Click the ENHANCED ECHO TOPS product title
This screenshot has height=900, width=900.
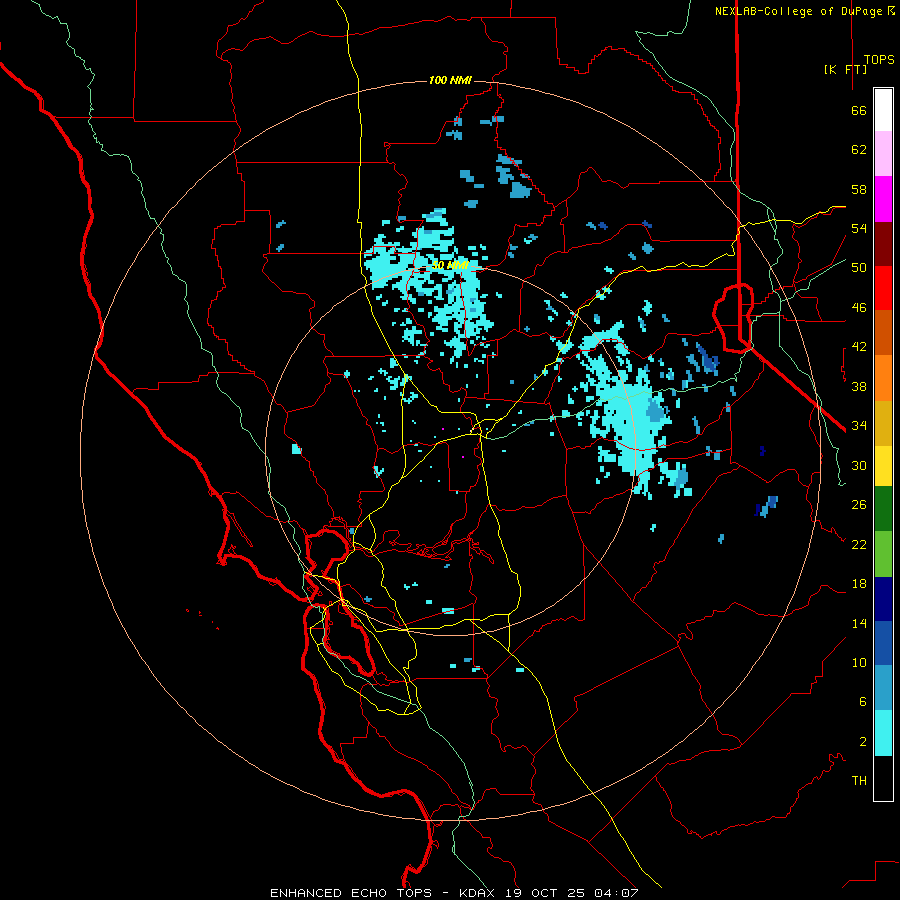[x=351, y=893]
